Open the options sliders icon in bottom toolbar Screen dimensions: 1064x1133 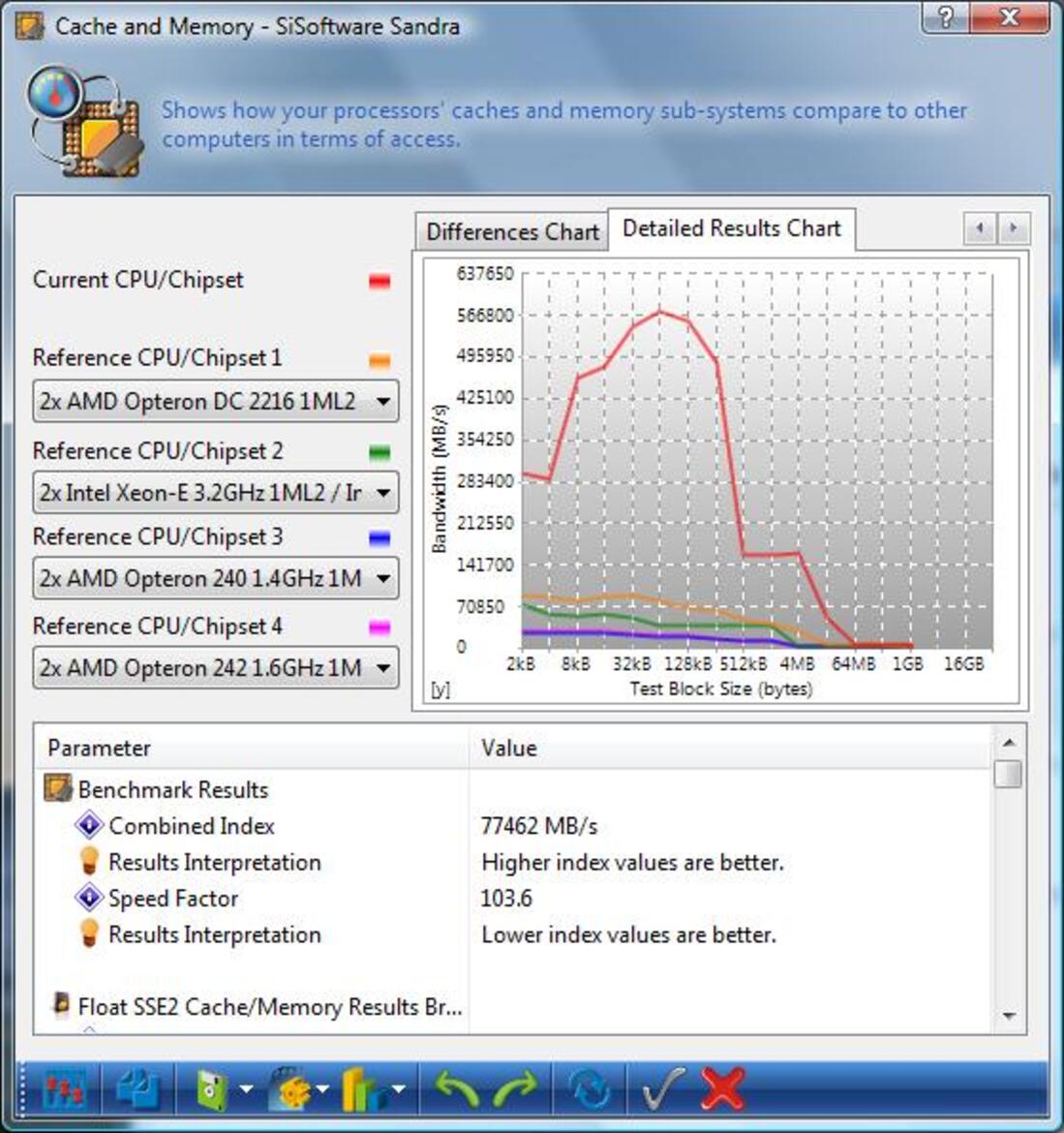[64, 1088]
